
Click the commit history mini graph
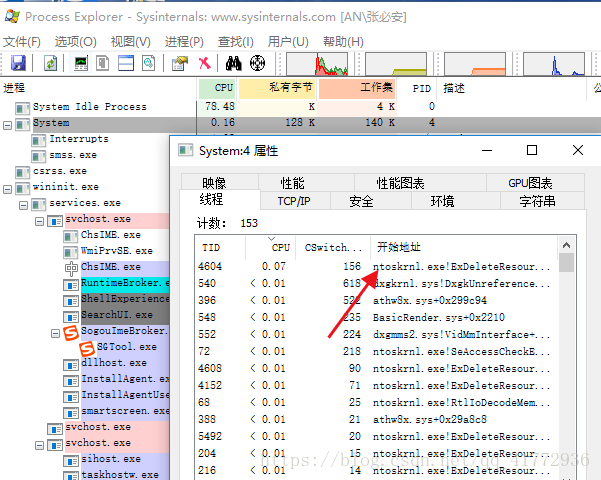click(x=396, y=64)
